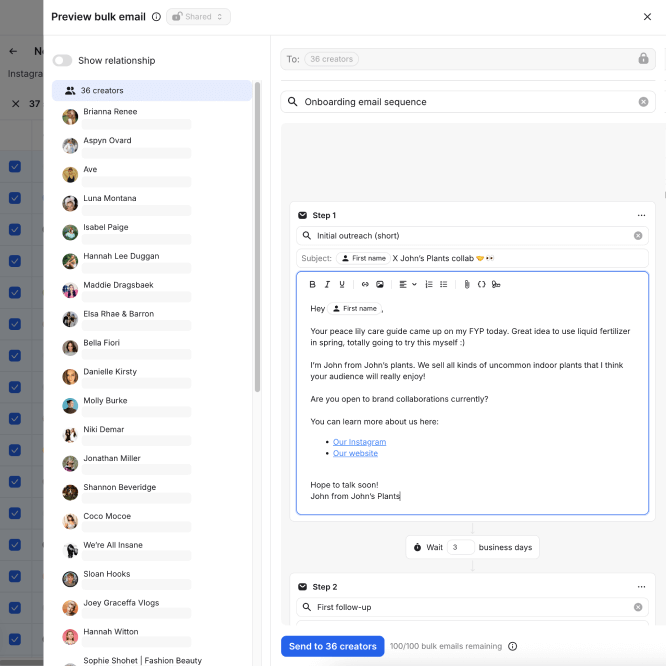Uncheck the bottommost row checkbox in background table
This screenshot has height=666, width=666.
[x=15, y=639]
